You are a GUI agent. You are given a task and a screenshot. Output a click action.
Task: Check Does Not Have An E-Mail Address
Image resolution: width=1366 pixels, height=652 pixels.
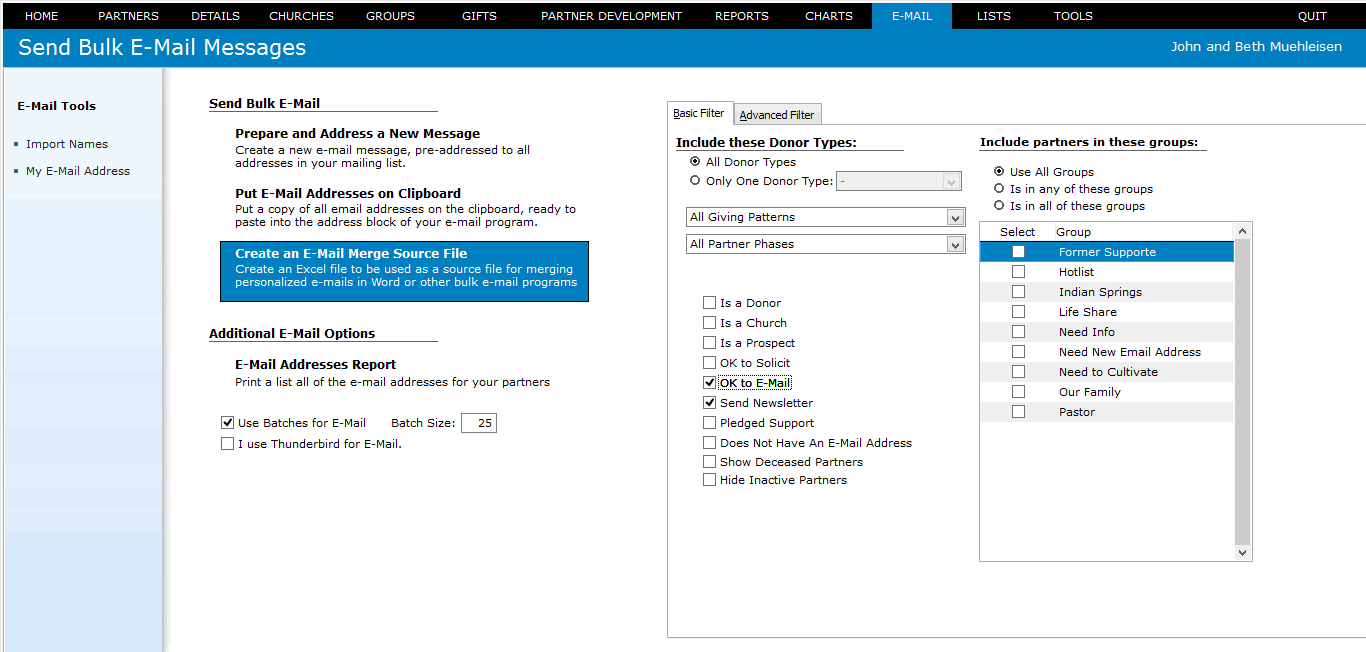point(710,443)
